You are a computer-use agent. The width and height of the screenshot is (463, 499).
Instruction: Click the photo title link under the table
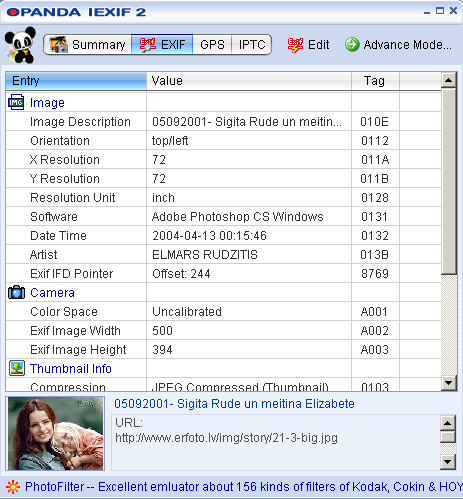tap(234, 404)
